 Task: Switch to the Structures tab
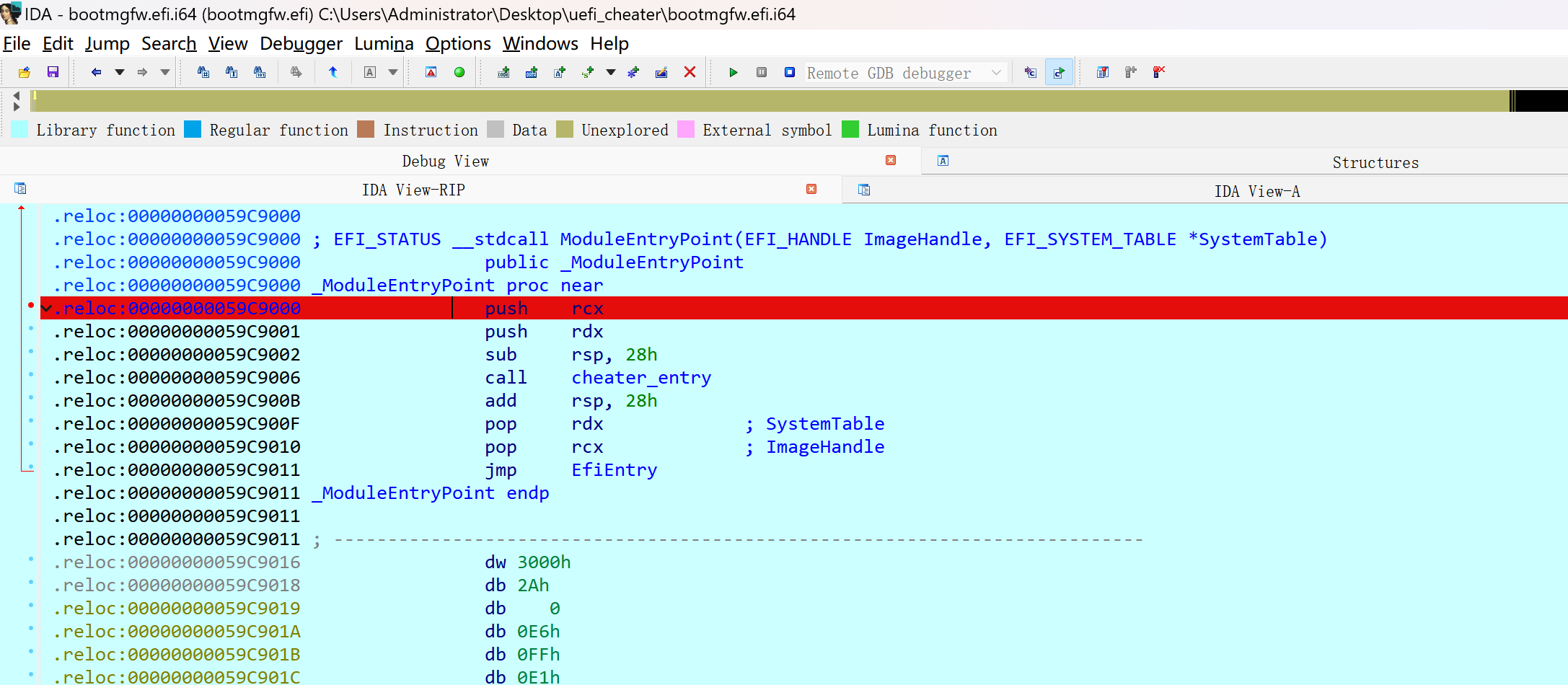tap(1375, 162)
